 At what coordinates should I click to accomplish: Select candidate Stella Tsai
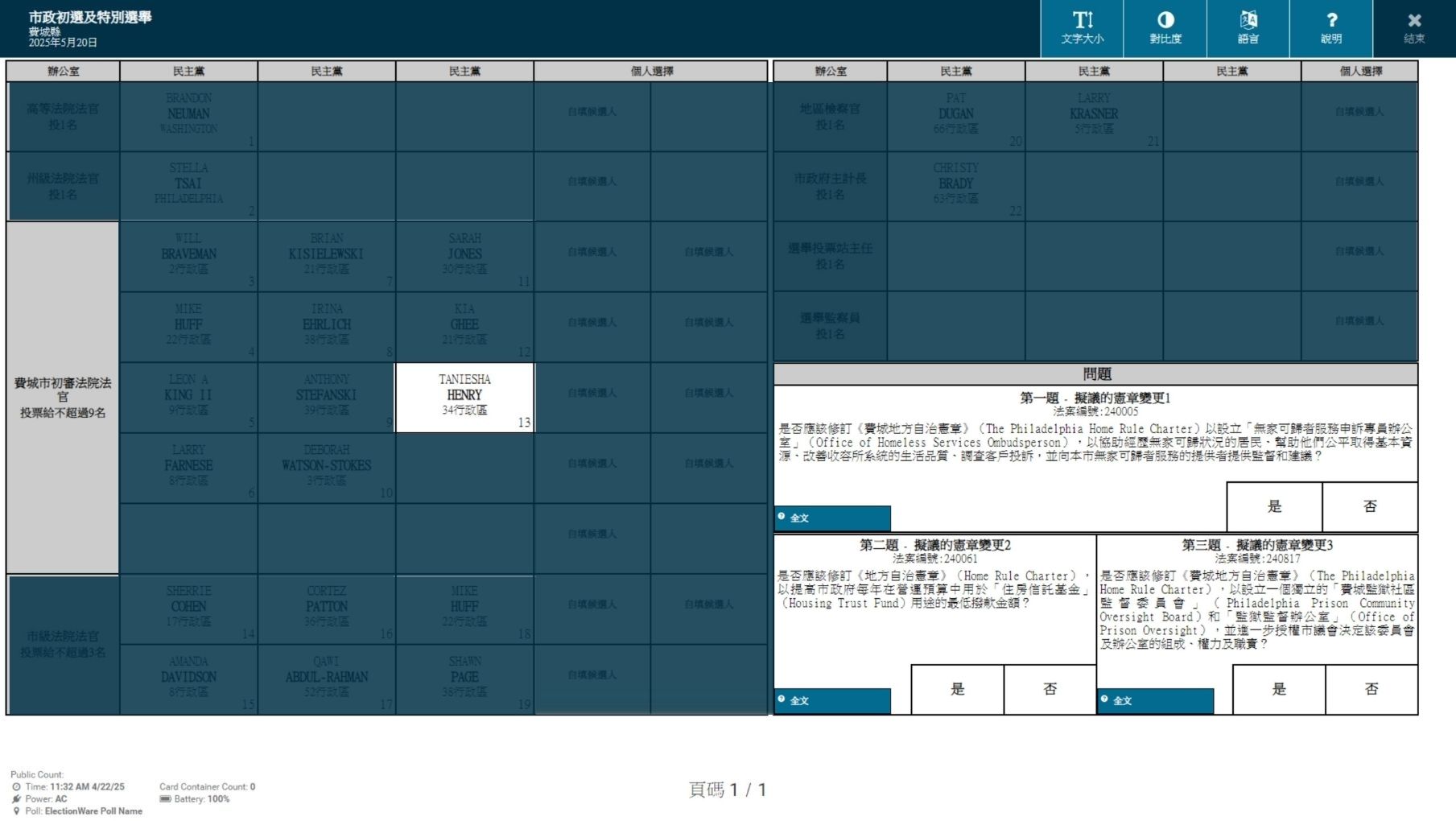click(188, 186)
